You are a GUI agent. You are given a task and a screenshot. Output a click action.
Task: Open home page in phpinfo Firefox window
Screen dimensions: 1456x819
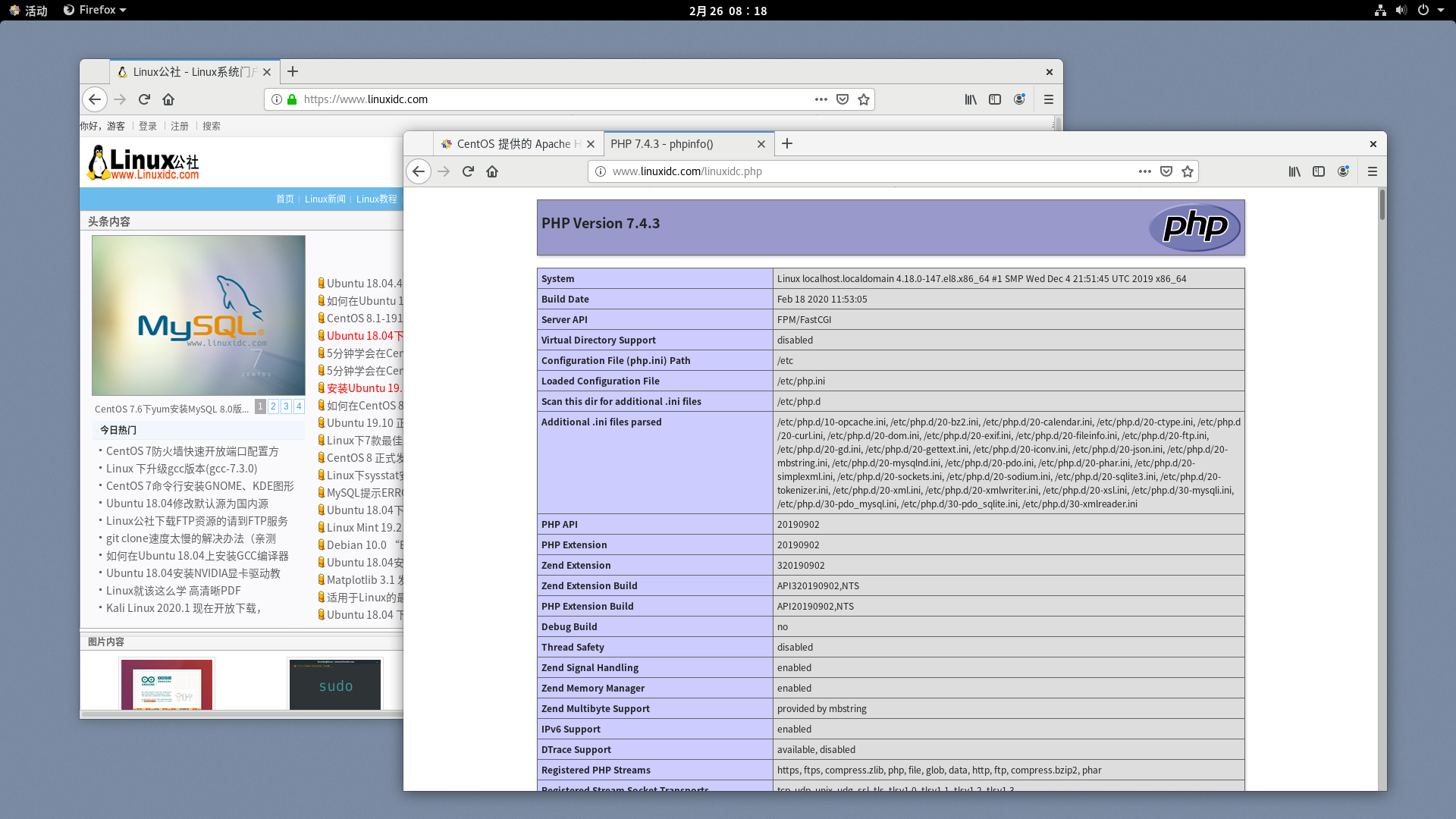pyautogui.click(x=492, y=171)
